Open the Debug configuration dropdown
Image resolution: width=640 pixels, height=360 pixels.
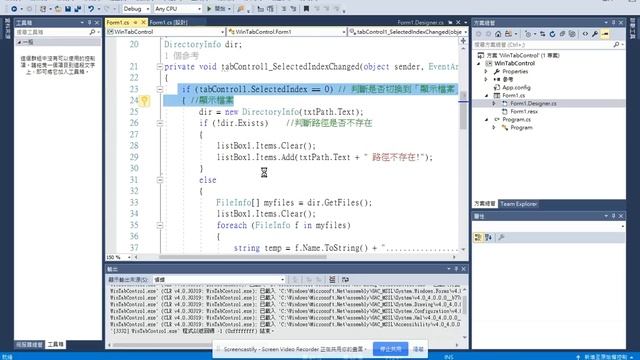pos(136,9)
